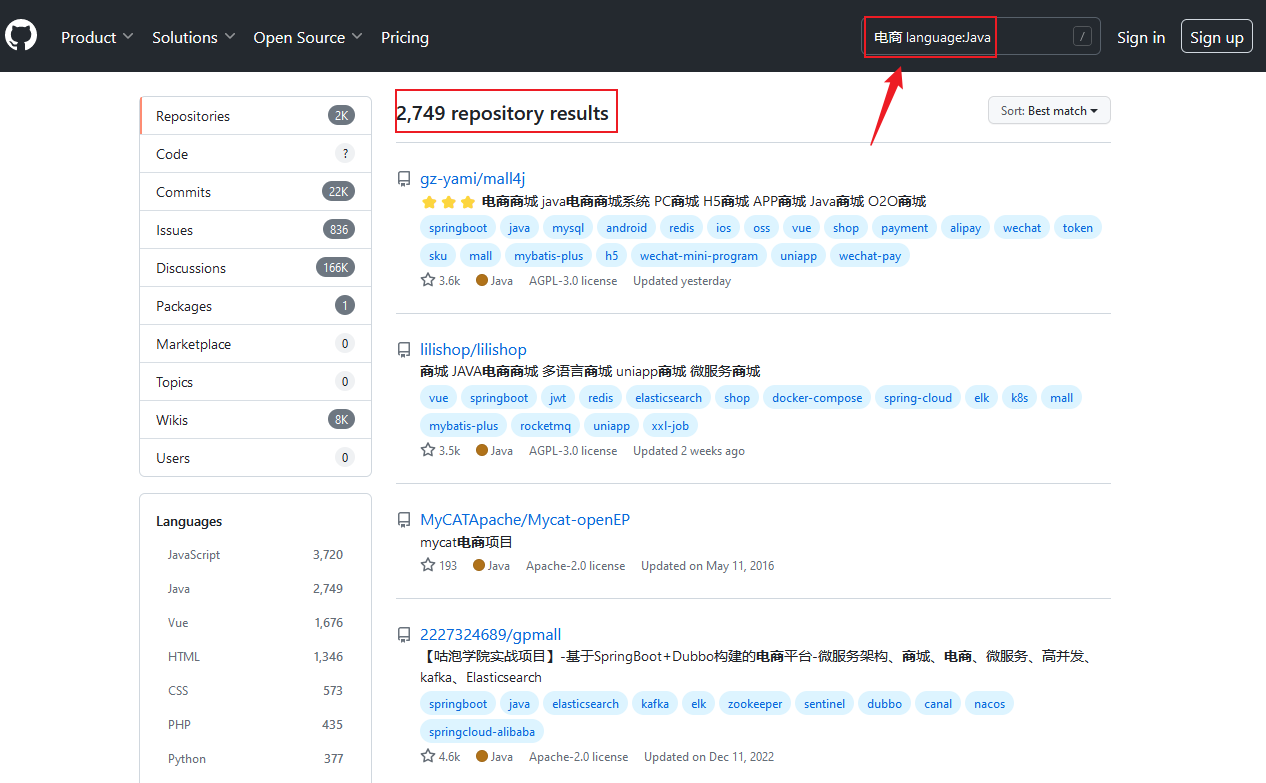Click the xxl-job topic tag
The height and width of the screenshot is (783, 1266).
pyautogui.click(x=670, y=426)
